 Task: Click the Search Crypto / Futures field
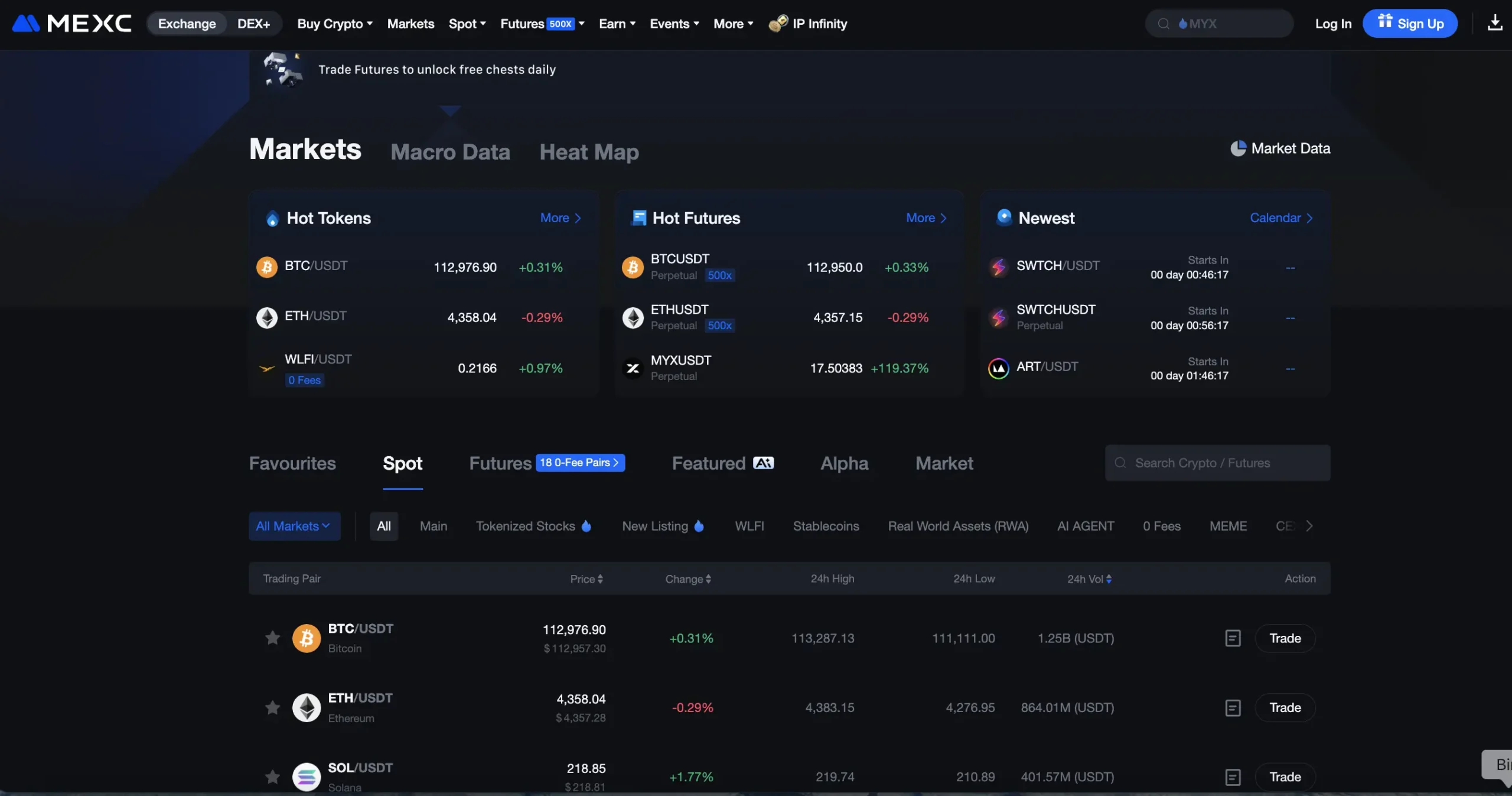click(1217, 463)
